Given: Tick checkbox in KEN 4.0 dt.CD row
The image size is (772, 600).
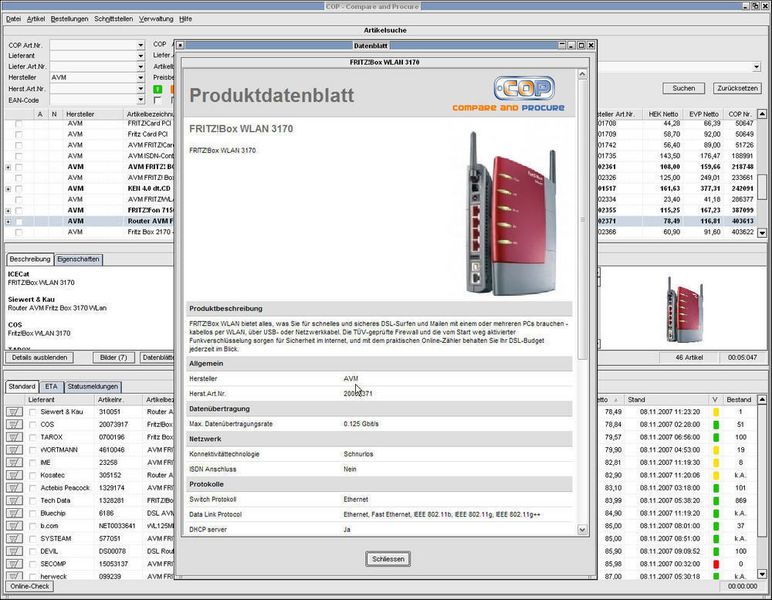Looking at the screenshot, I should click(19, 189).
